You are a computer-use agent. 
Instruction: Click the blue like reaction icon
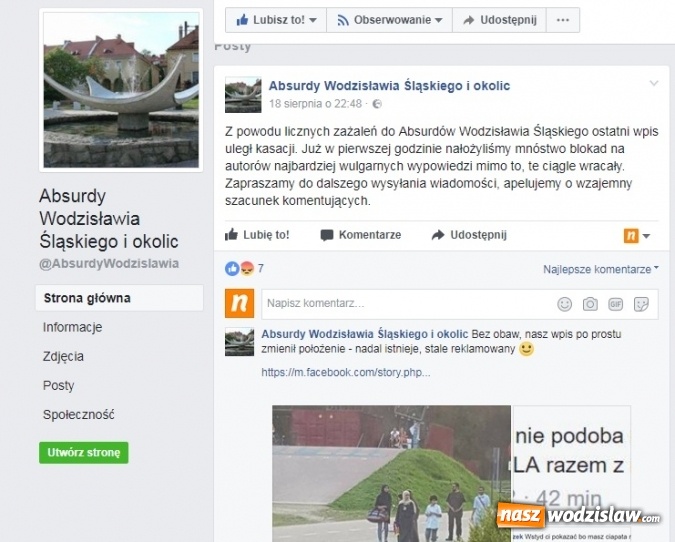tap(232, 269)
